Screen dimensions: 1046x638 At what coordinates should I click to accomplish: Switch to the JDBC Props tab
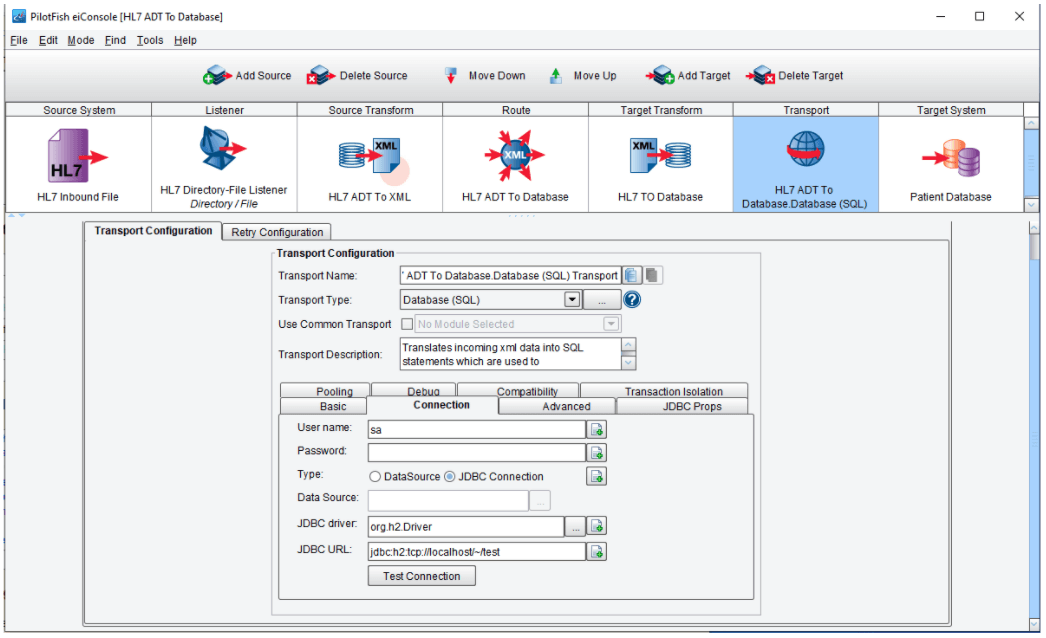tap(682, 406)
